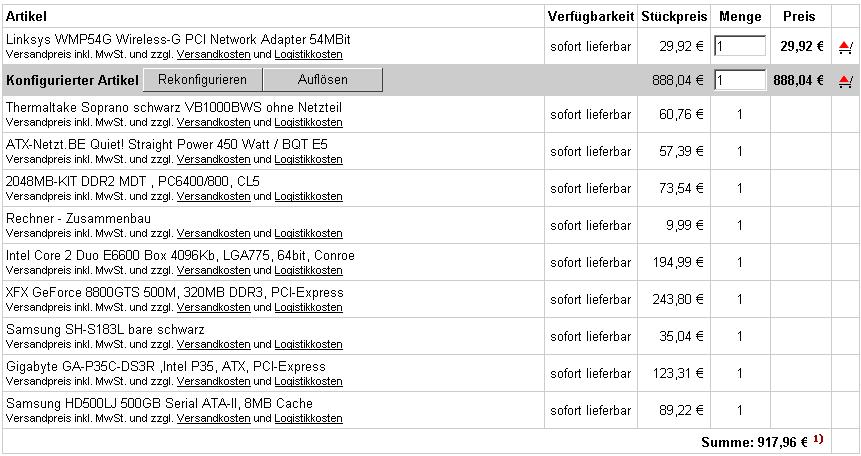Open Versandkosten link under Thermaltake Soprano

[x=213, y=122]
